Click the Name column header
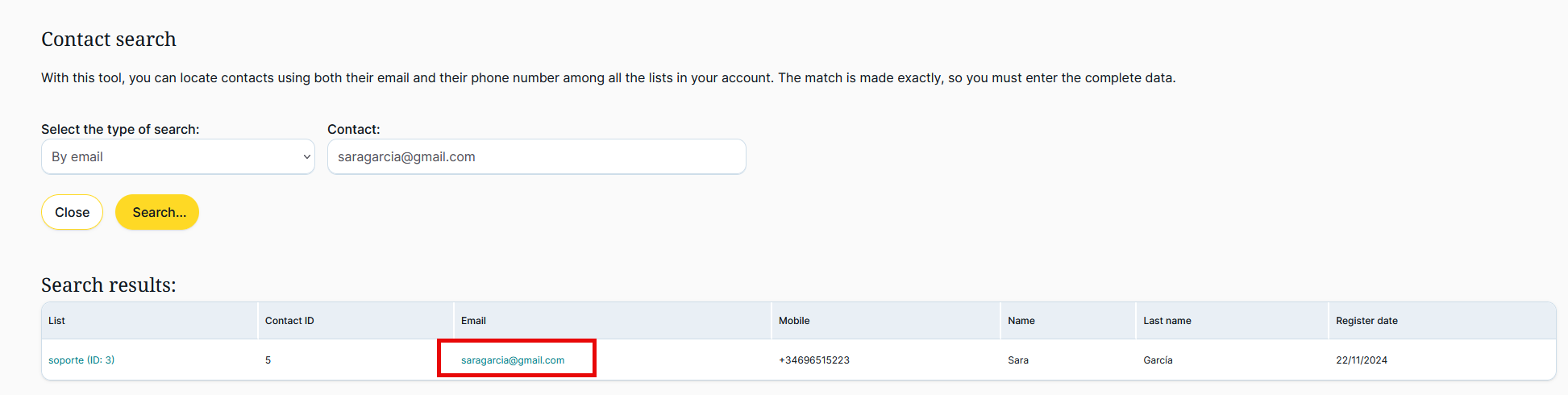1568x395 pixels. 1021,321
